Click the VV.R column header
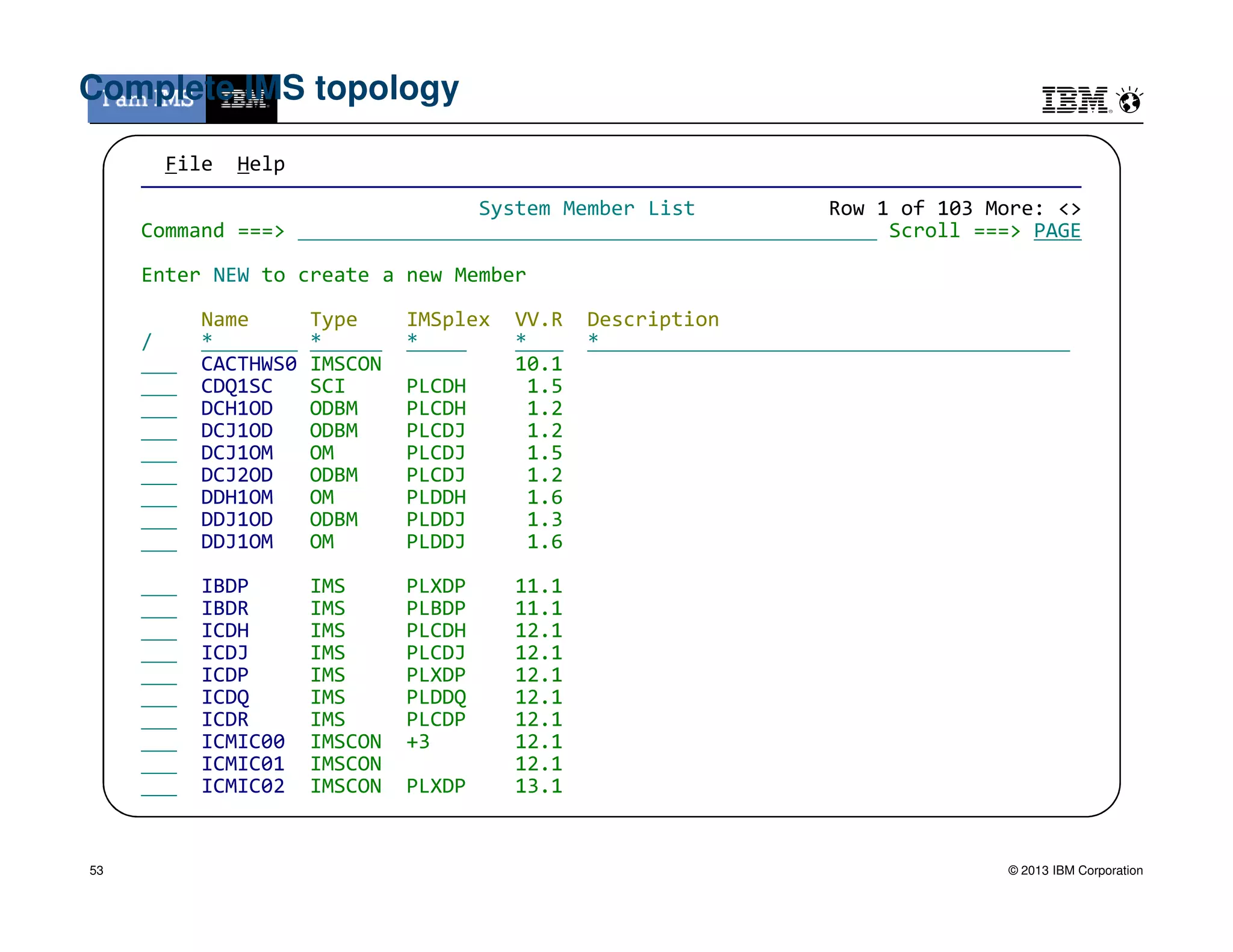Screen dimensions: 1233x952 point(539,320)
